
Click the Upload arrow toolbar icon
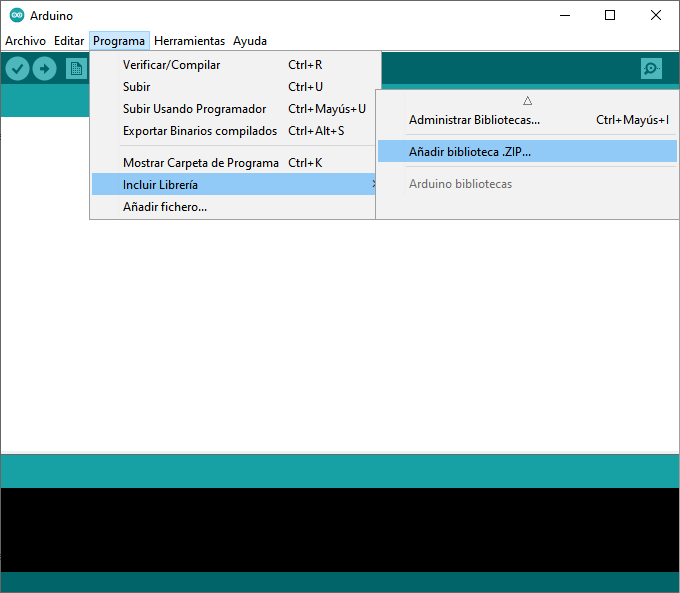click(44, 69)
